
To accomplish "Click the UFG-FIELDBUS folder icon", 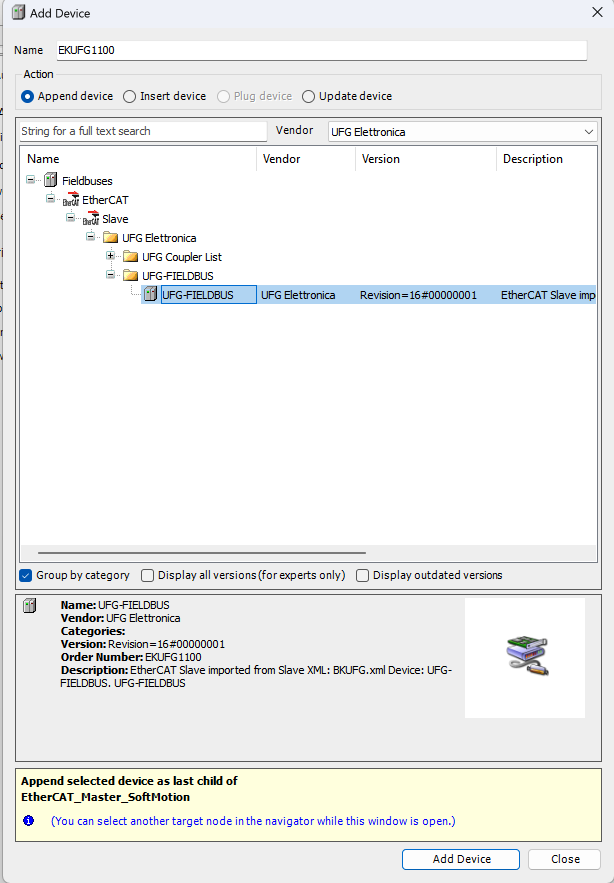I will point(131,276).
